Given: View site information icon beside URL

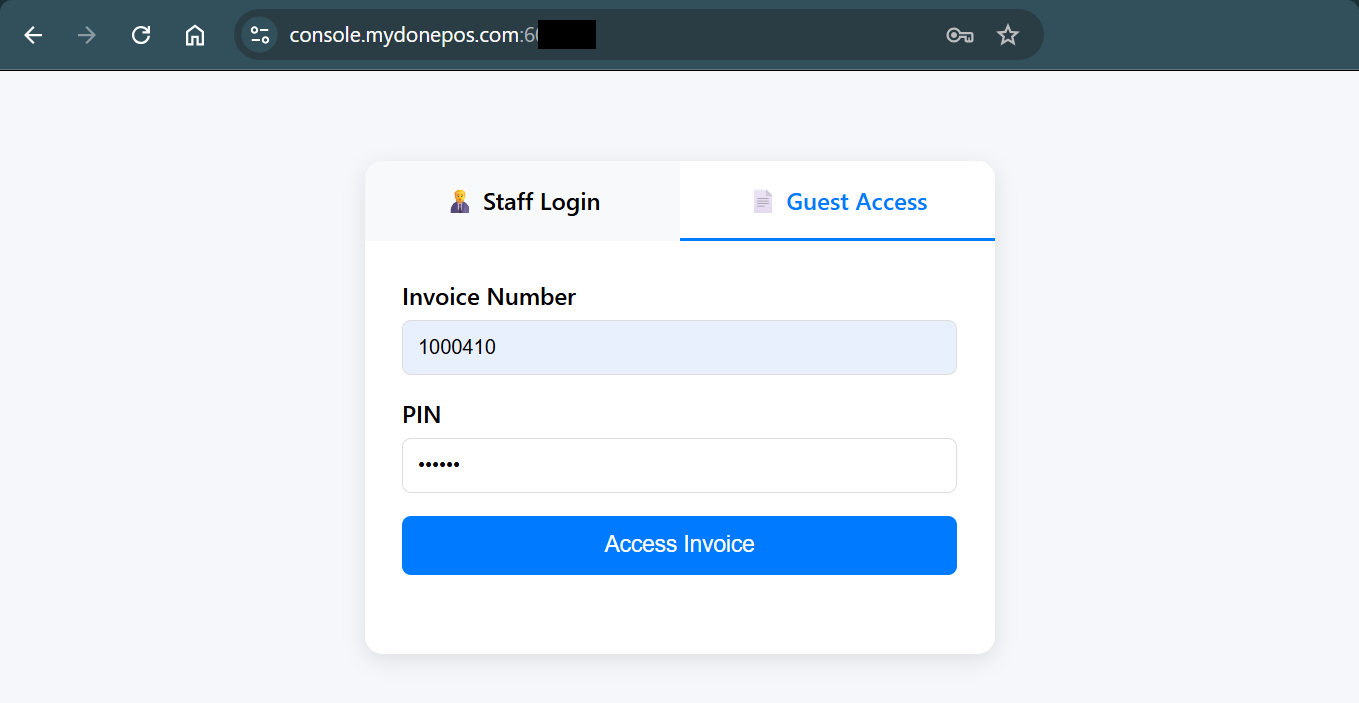Looking at the screenshot, I should tap(260, 36).
